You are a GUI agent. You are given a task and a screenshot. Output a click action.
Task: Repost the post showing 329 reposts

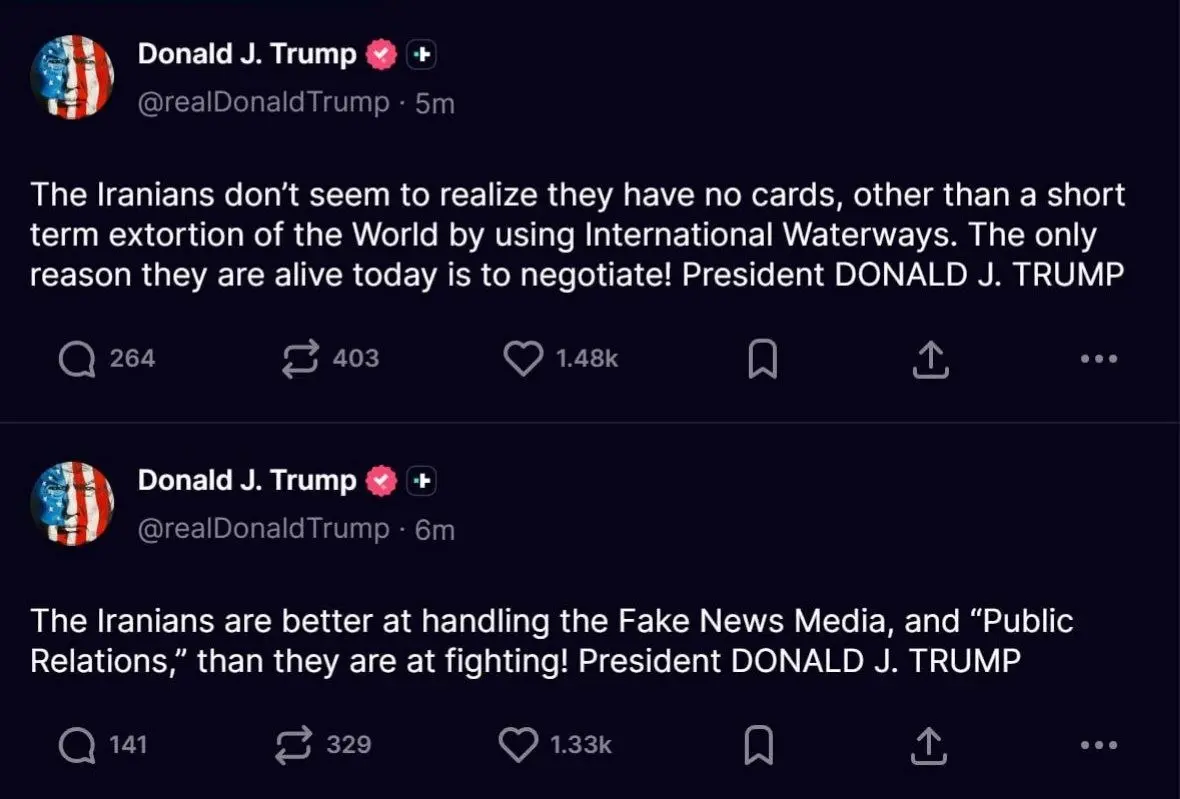click(x=296, y=744)
